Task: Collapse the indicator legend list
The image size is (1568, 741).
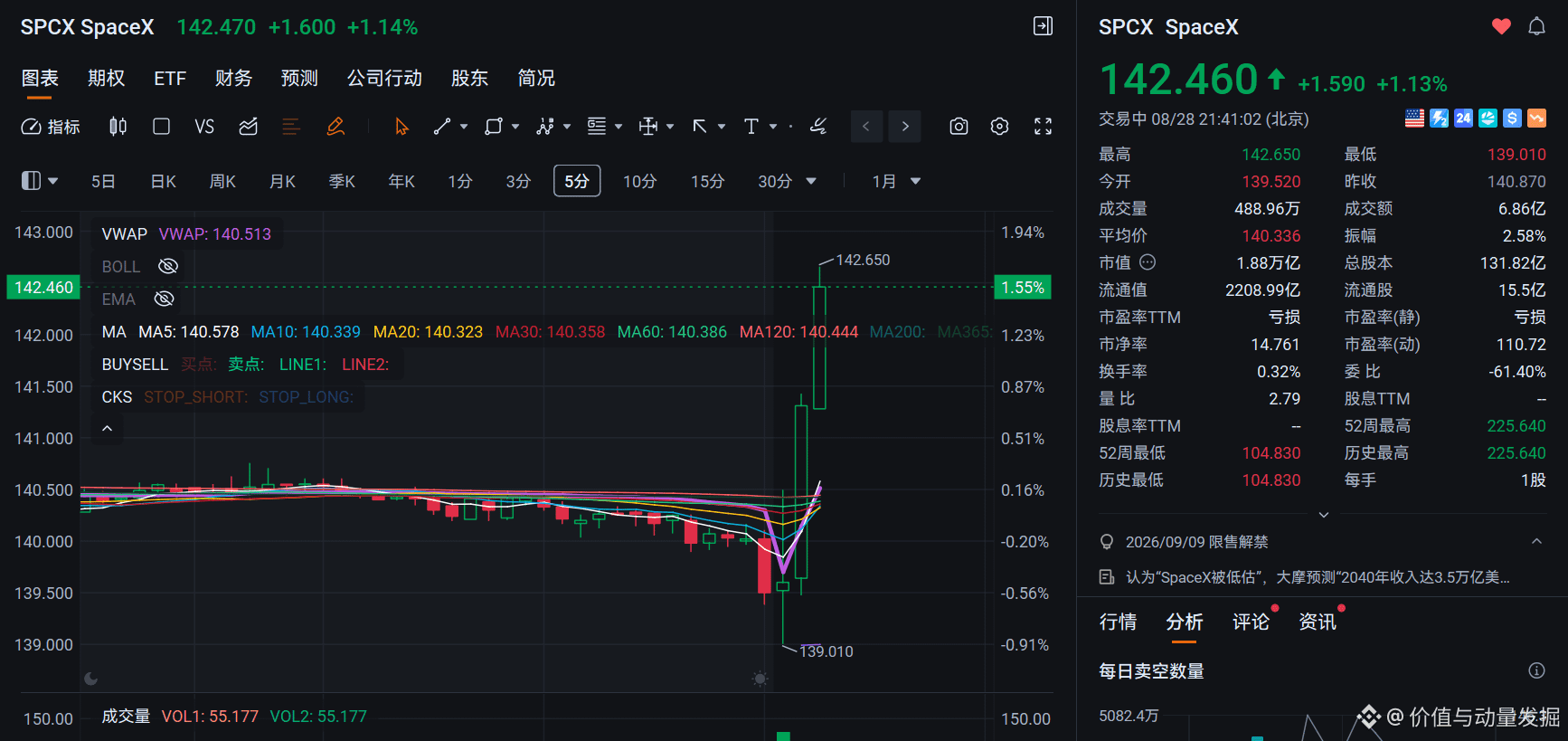Action: point(107,429)
